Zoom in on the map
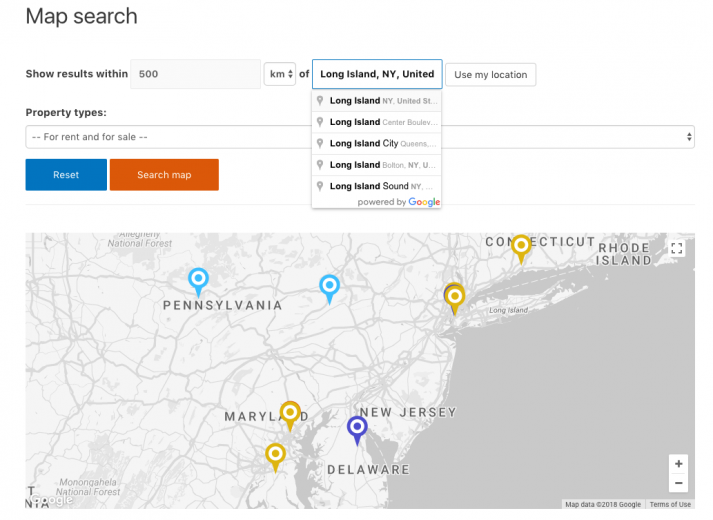Screen dimensions: 713x520 (x=678, y=464)
